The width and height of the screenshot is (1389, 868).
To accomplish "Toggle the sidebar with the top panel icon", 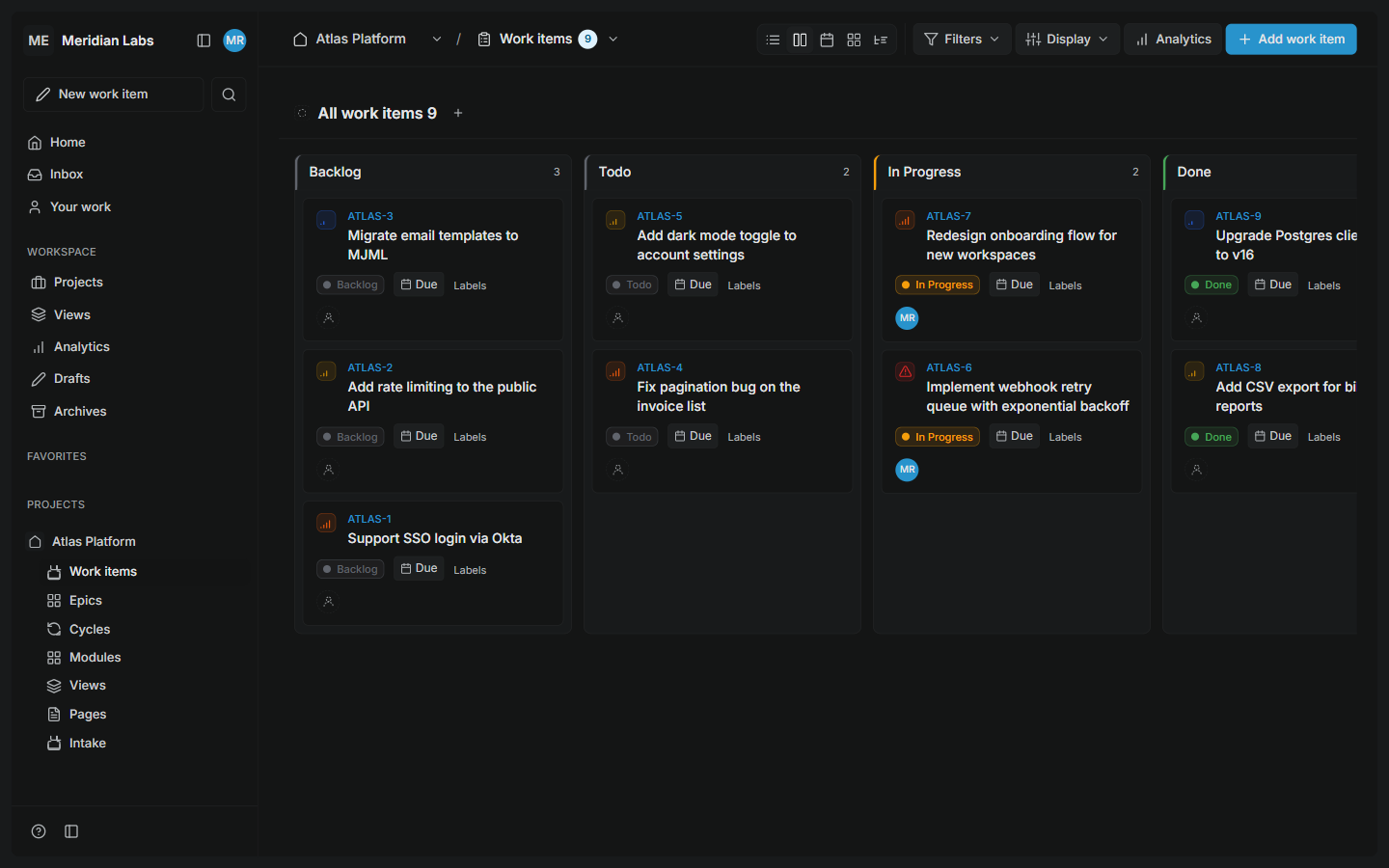I will pos(204,41).
